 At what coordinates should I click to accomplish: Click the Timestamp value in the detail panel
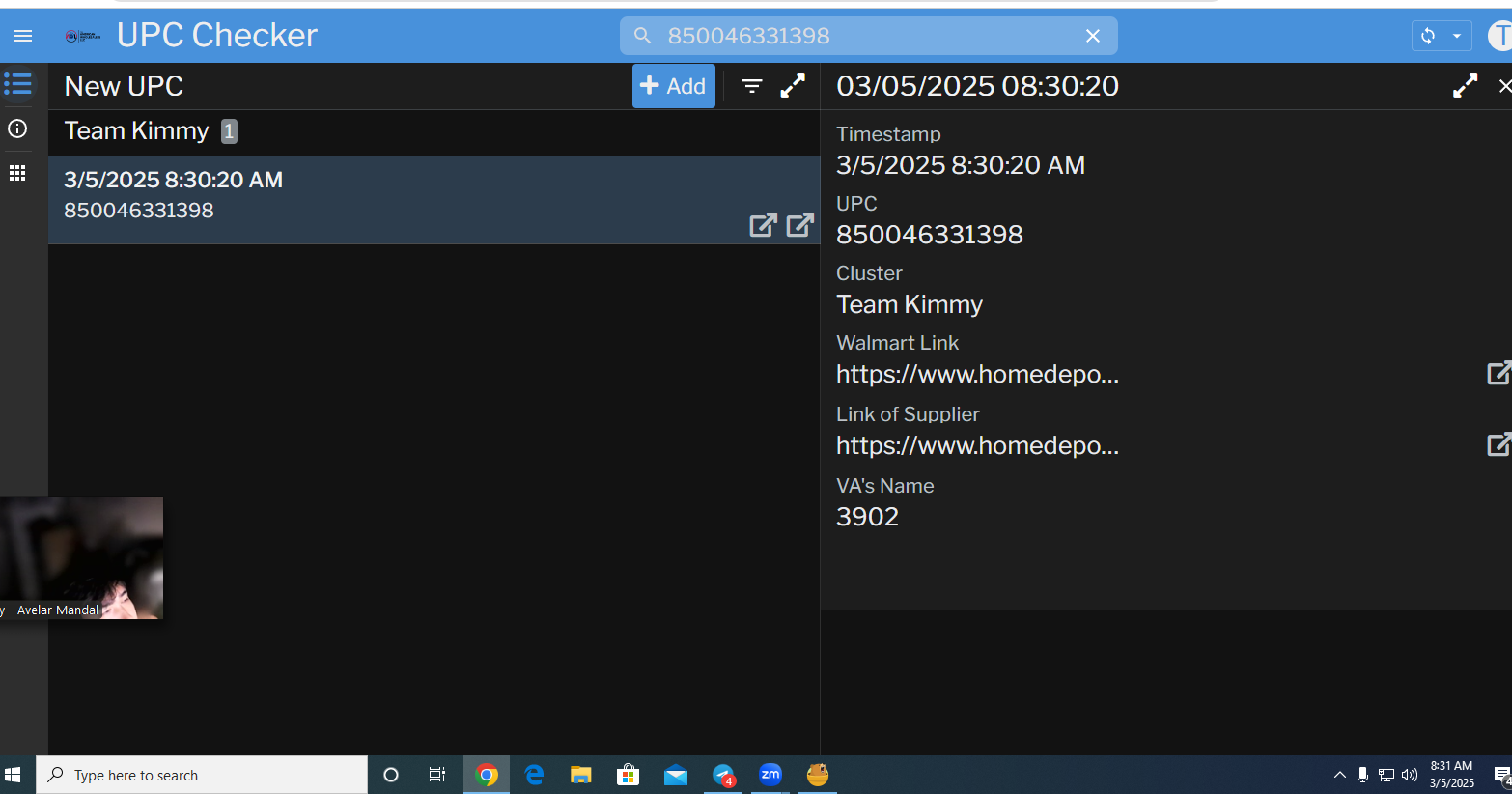pos(961,165)
